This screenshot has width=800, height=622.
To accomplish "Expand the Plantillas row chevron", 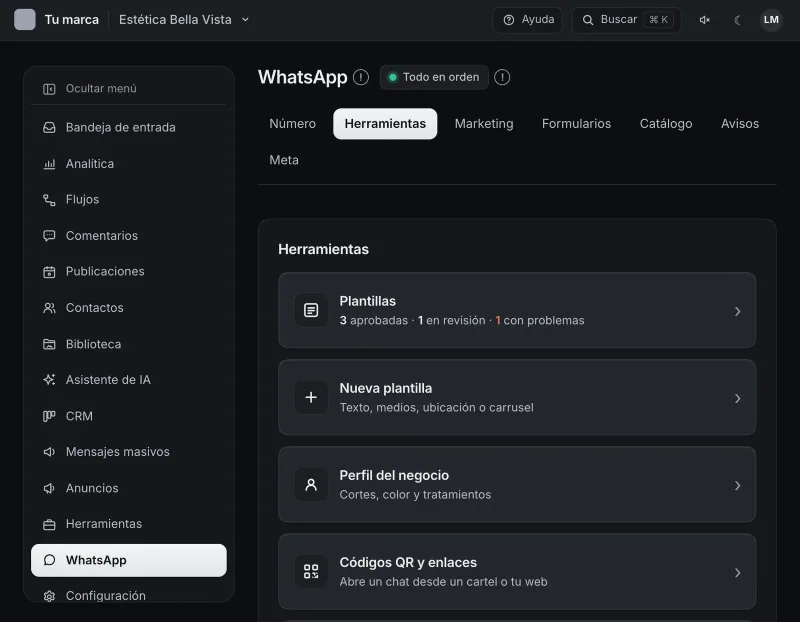I will click(737, 311).
